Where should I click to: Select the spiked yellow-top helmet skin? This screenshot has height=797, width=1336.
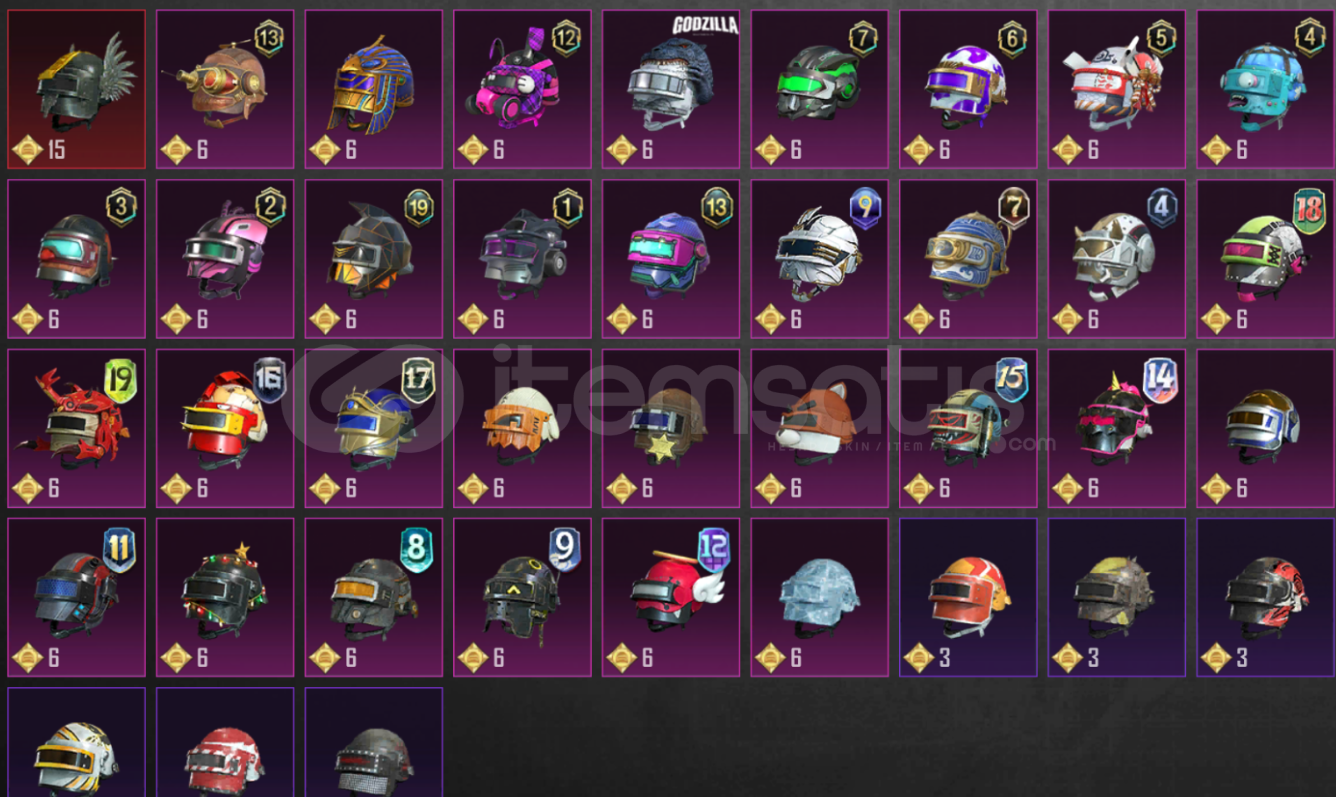point(1117,597)
